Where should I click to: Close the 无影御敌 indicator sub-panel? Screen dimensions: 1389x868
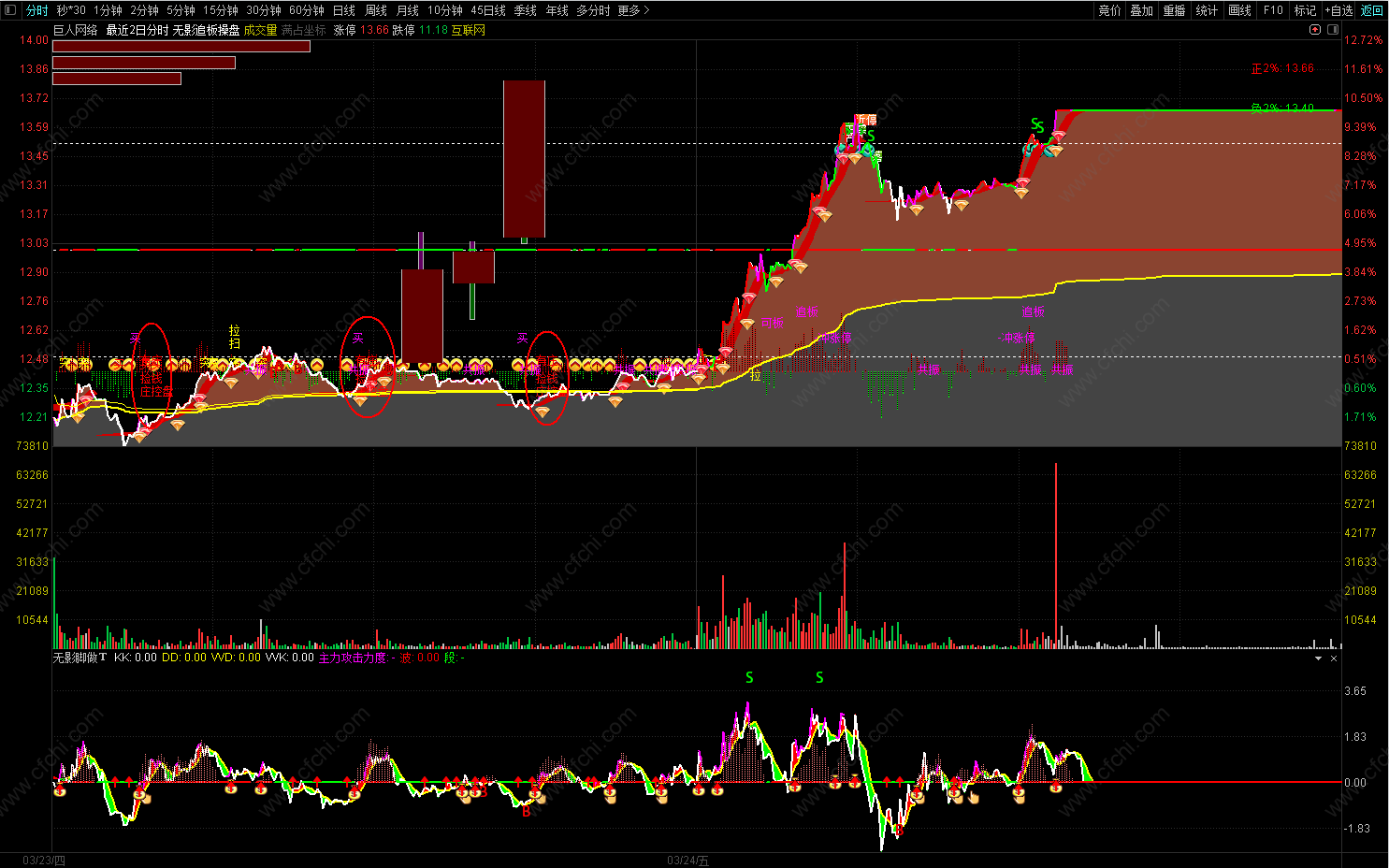1334,658
